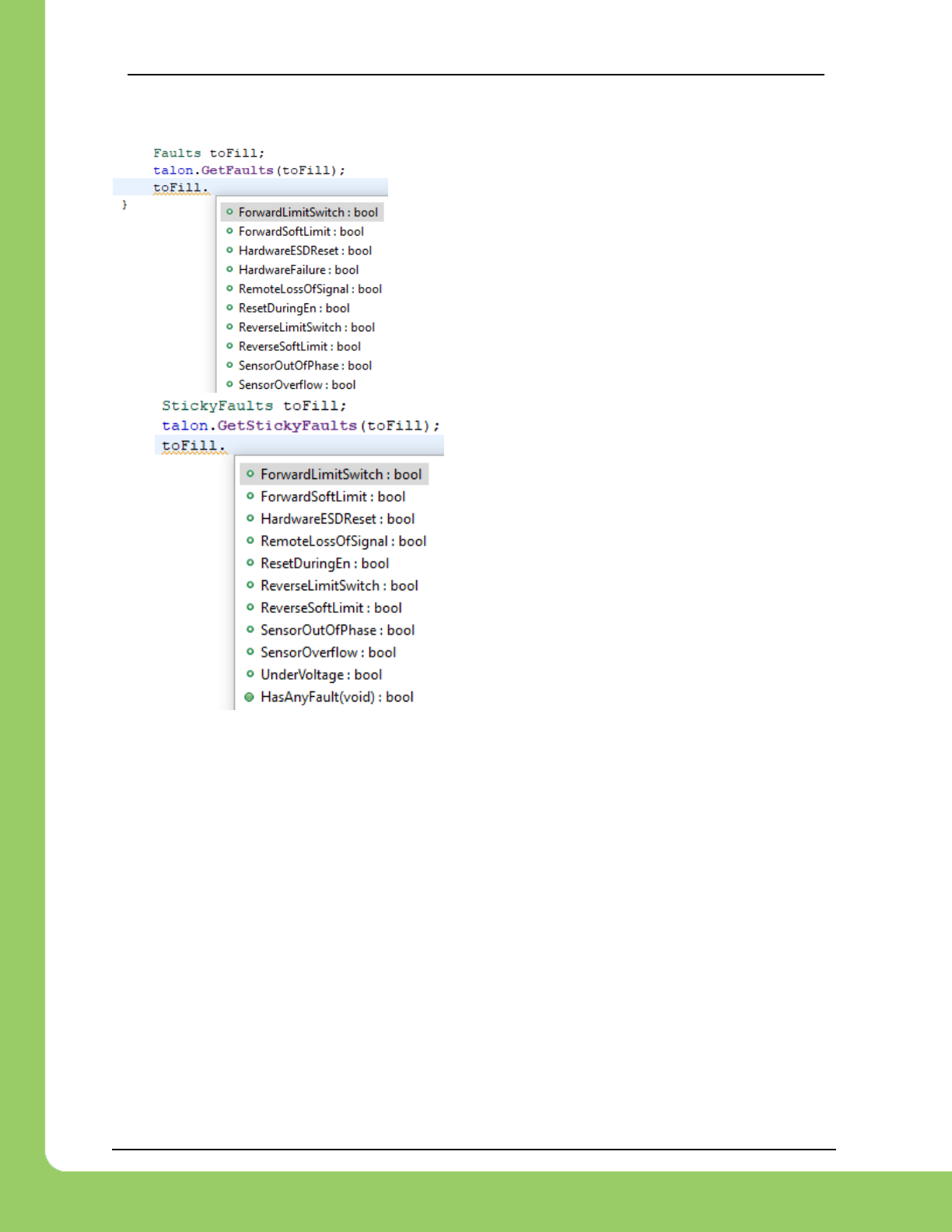Click the 'talon.GetFaults(toFill);' code line
The image size is (952, 1232).
249,170
